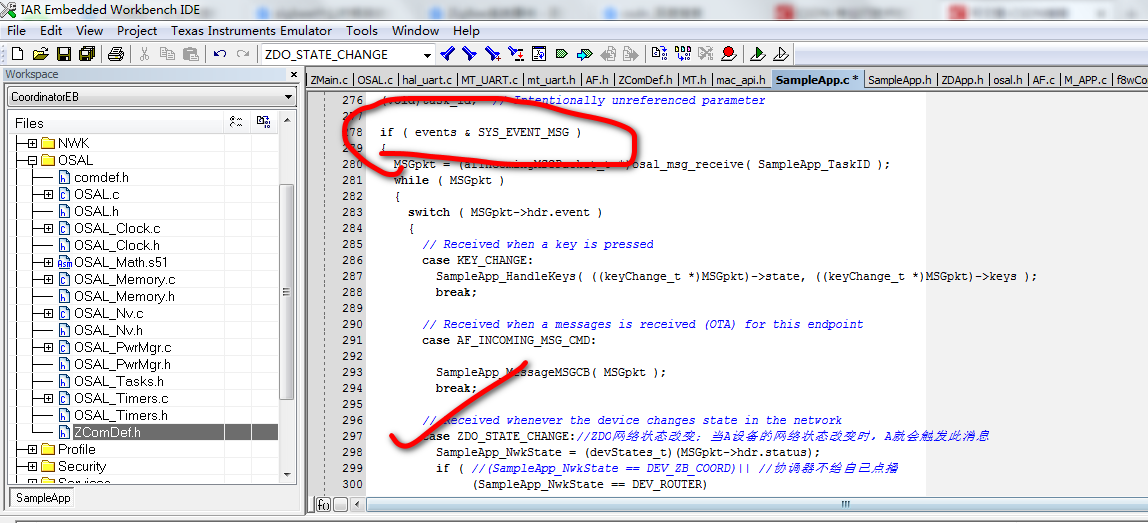1148x523 pixels.
Task: Switch to the ZMain.c tab
Action: (x=329, y=80)
